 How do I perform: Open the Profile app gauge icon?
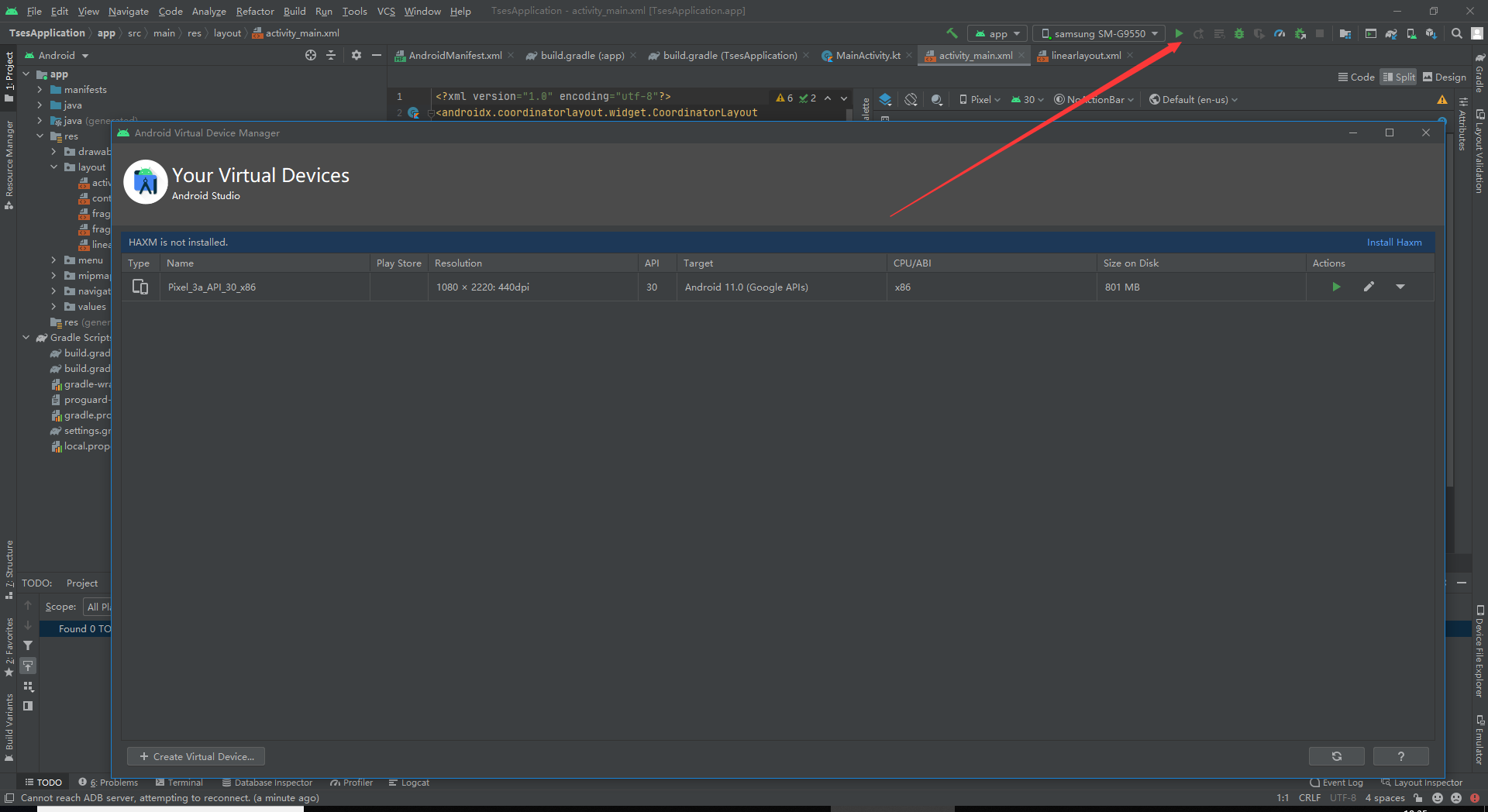click(x=1280, y=33)
